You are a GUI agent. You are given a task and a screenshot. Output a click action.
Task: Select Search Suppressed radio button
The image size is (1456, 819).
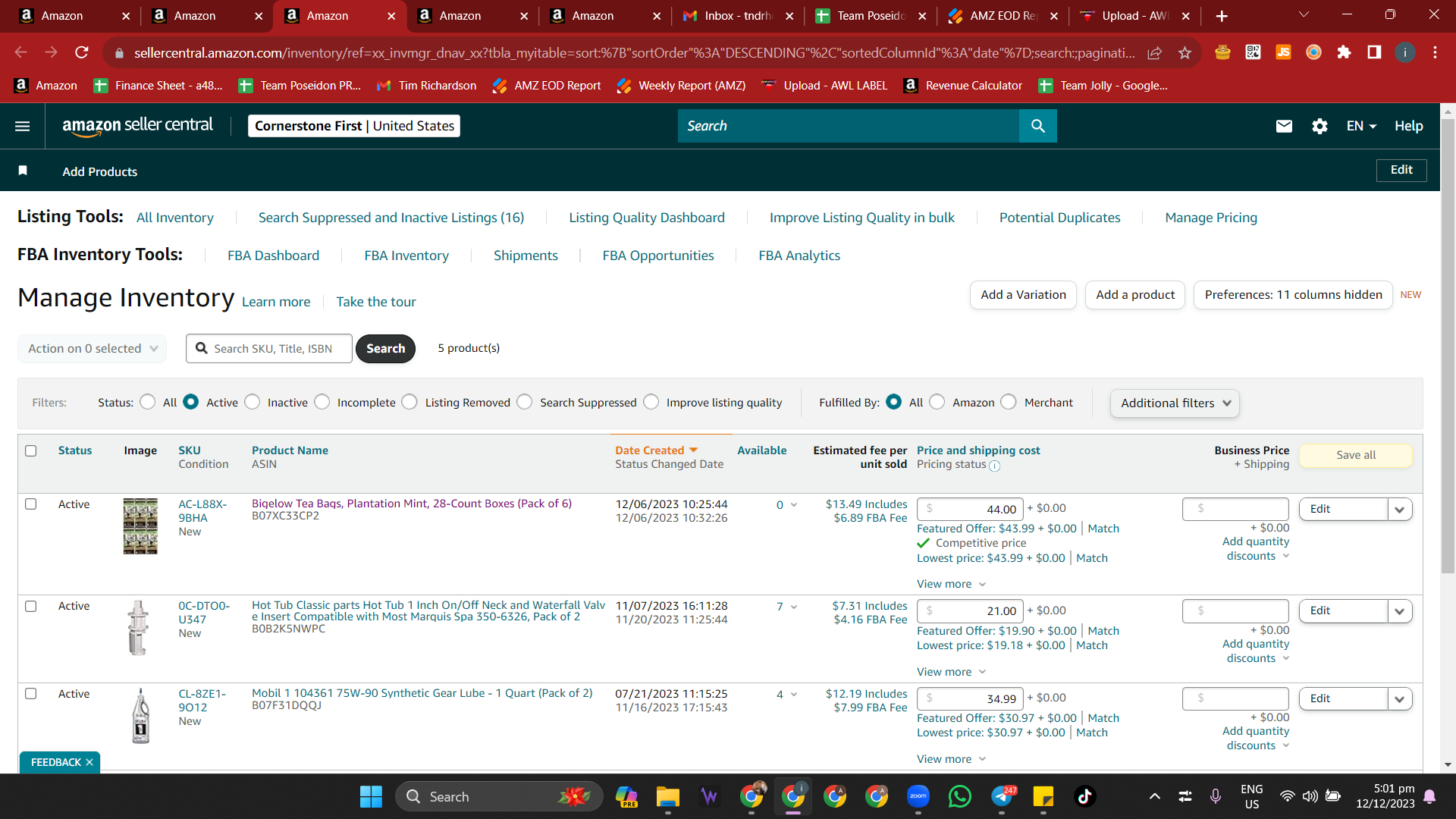tap(525, 402)
